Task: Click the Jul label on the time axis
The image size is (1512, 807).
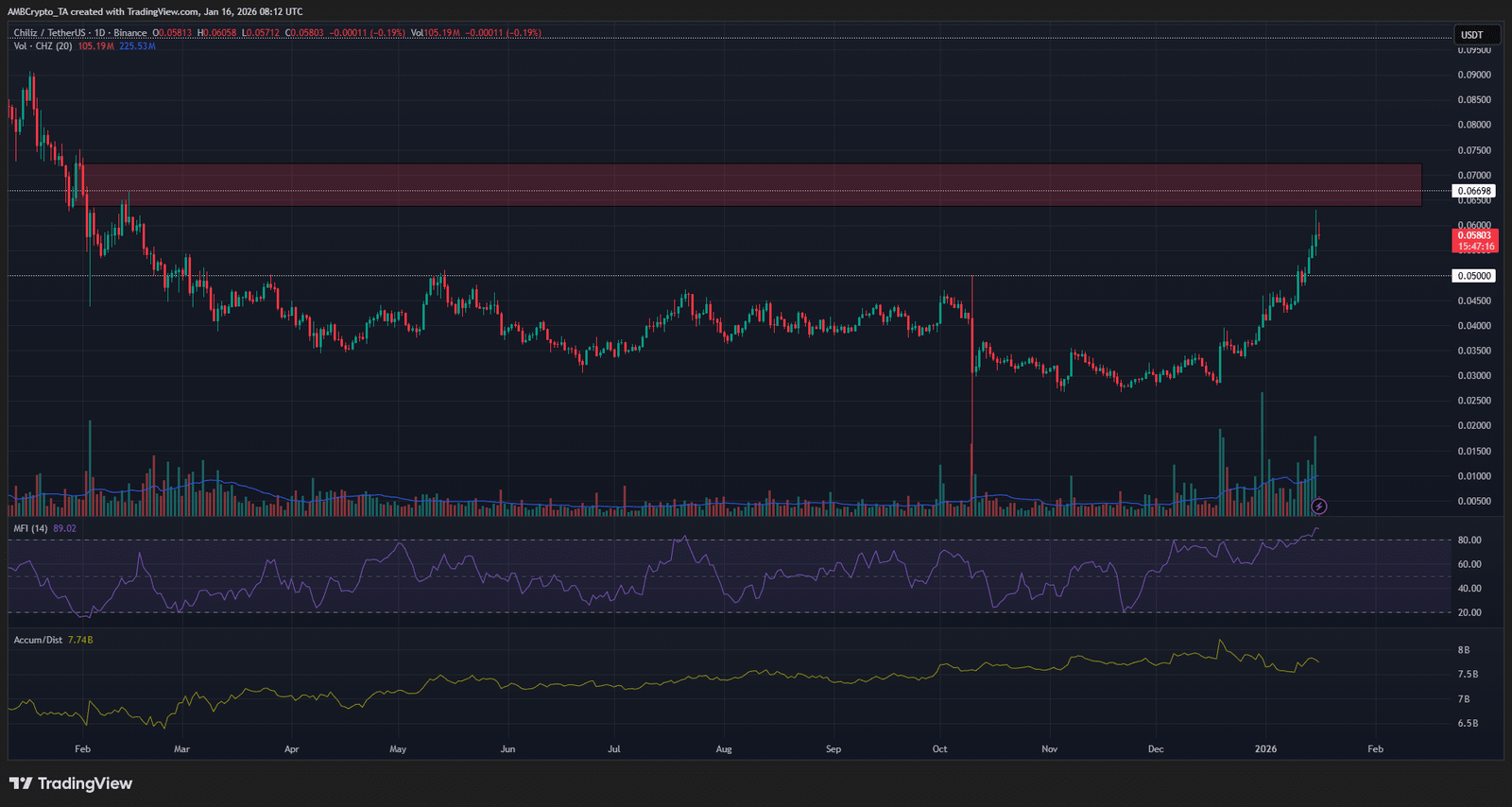Action: point(614,749)
